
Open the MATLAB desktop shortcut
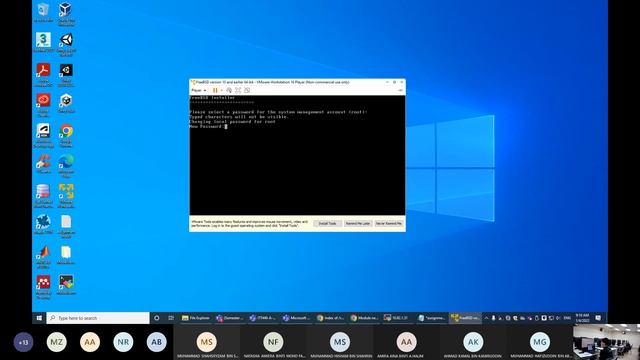(x=43, y=256)
